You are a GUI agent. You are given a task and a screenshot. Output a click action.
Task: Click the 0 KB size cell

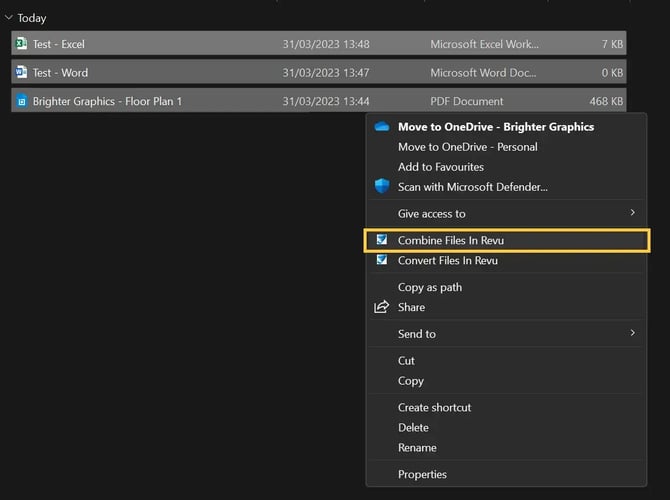(612, 73)
